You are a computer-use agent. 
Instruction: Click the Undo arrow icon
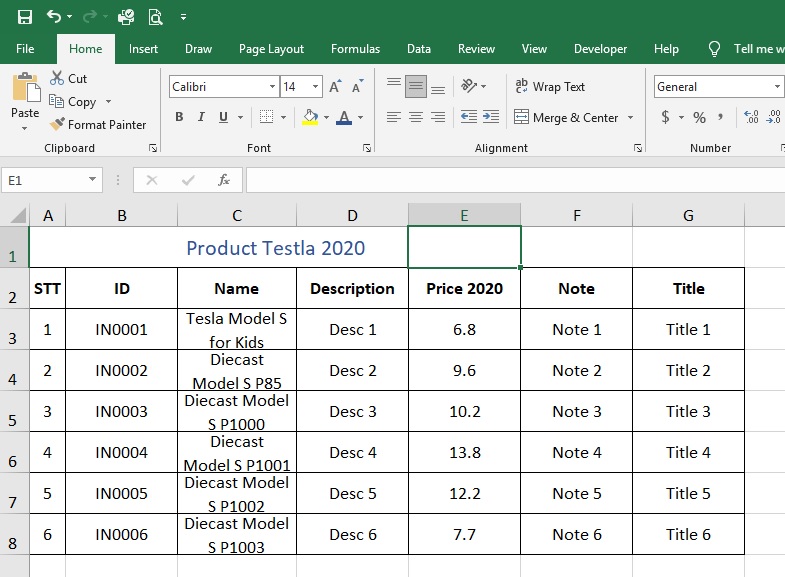point(54,17)
